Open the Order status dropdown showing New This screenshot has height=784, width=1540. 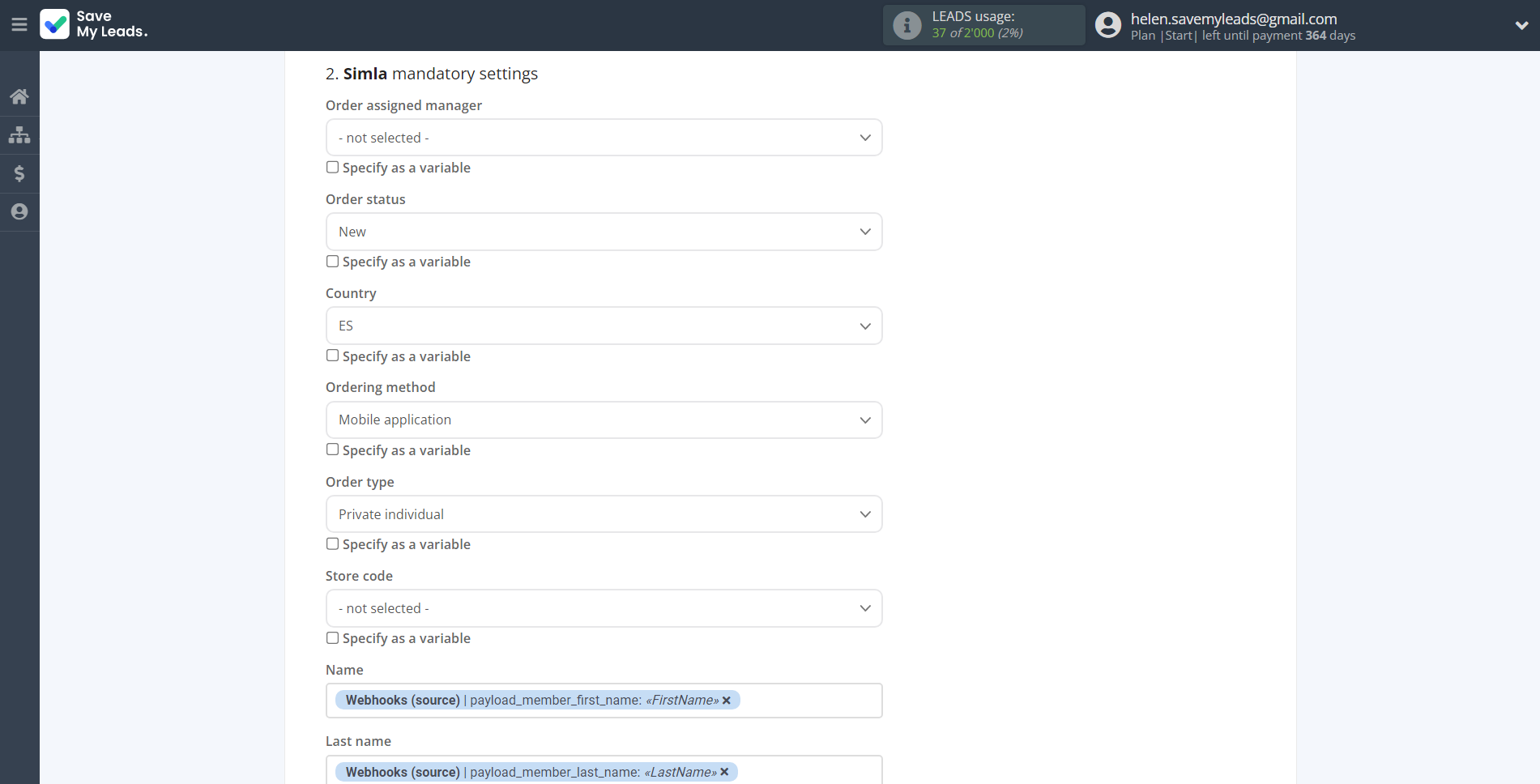coord(604,232)
